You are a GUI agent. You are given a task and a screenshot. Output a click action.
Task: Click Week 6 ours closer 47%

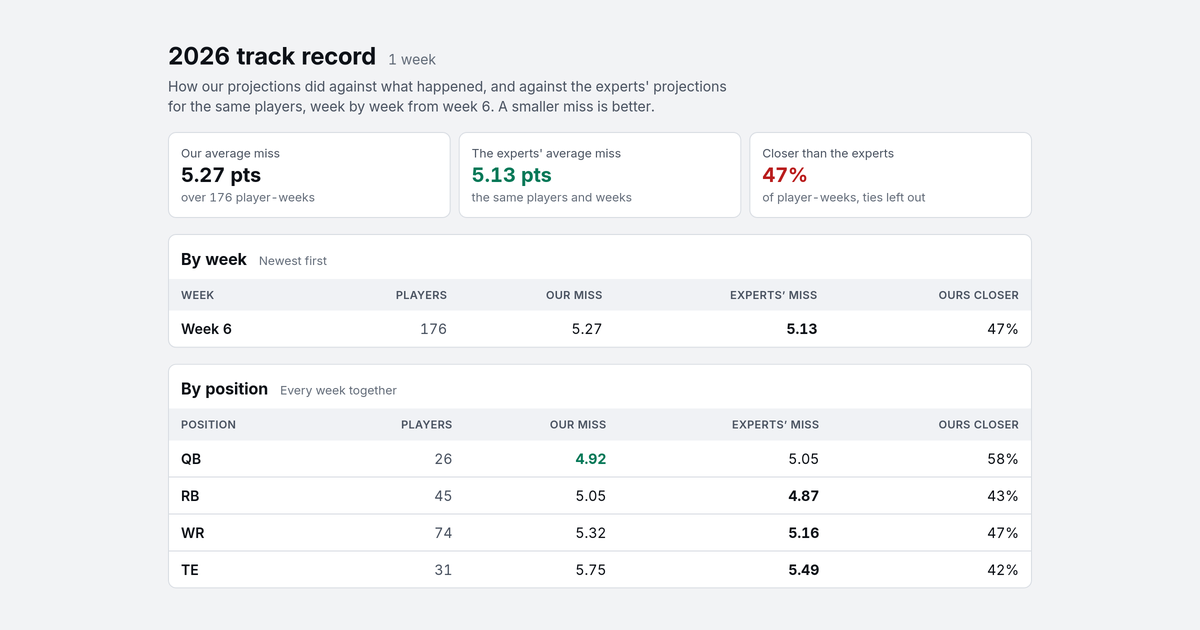coord(1003,329)
